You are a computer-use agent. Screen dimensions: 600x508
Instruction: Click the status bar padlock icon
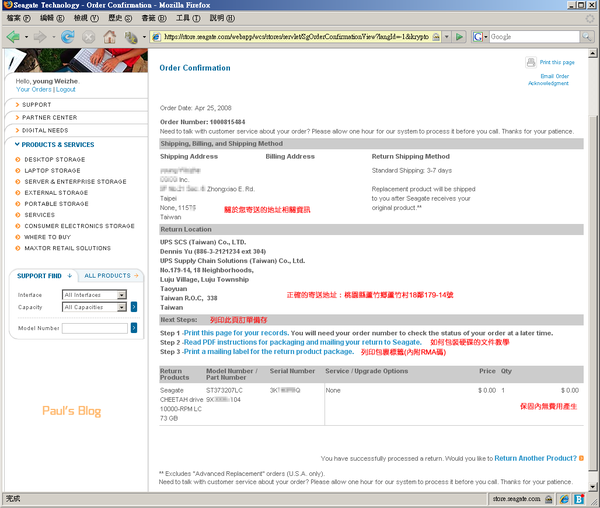coord(548,499)
